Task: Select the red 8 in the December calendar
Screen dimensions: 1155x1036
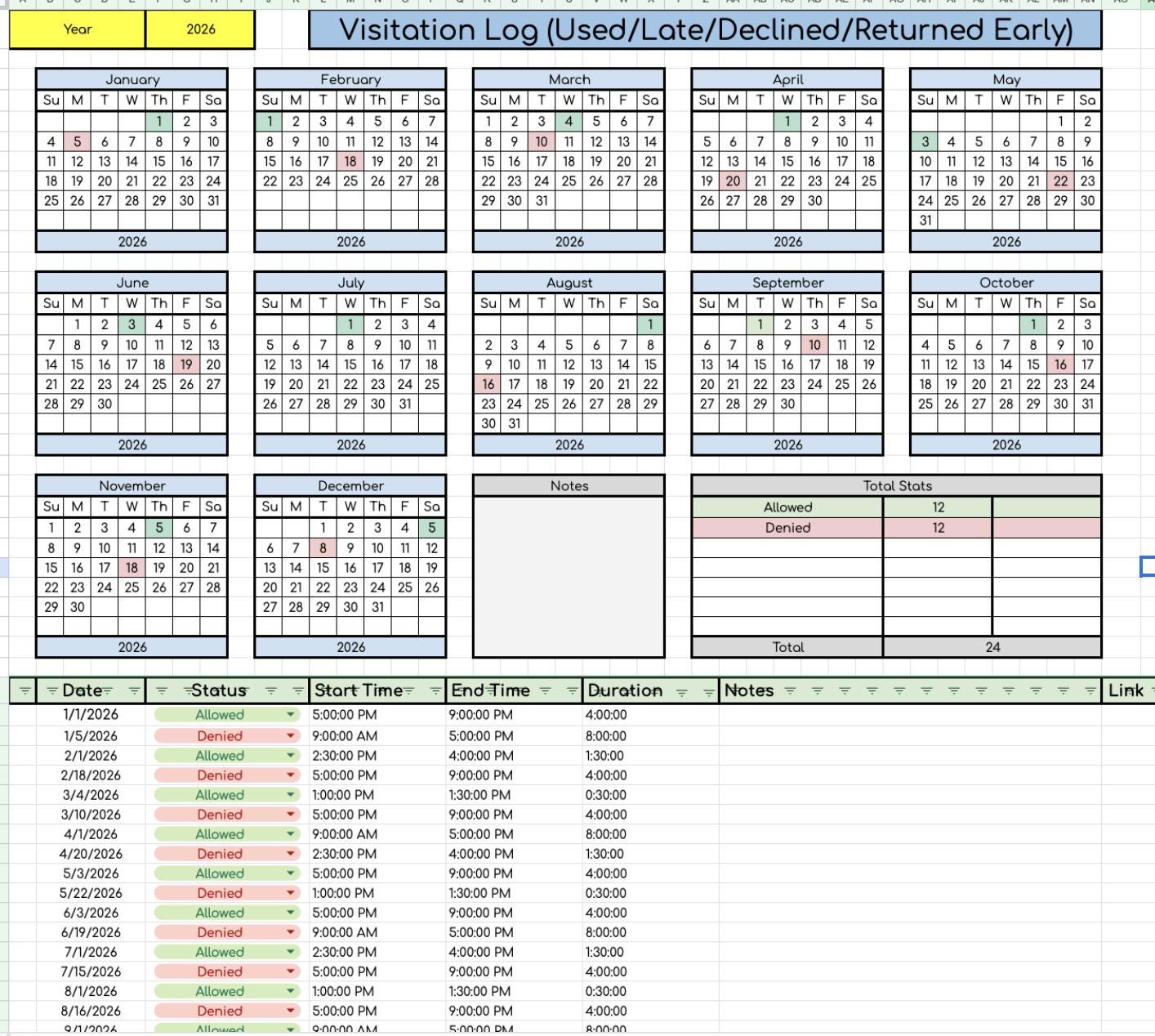Action: 323,548
